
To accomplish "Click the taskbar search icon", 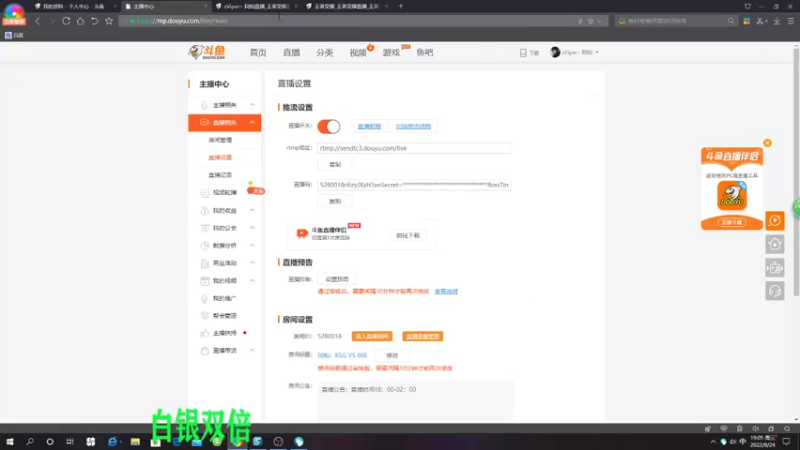I will (x=30, y=441).
